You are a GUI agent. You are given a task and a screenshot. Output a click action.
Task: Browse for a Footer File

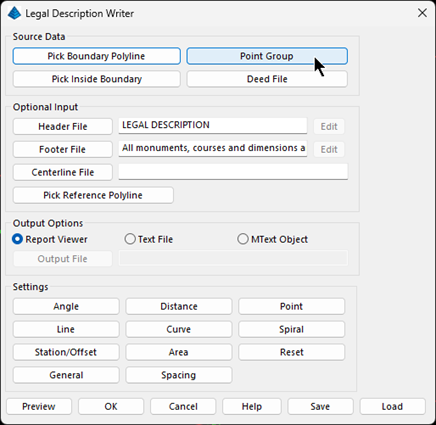coord(63,149)
